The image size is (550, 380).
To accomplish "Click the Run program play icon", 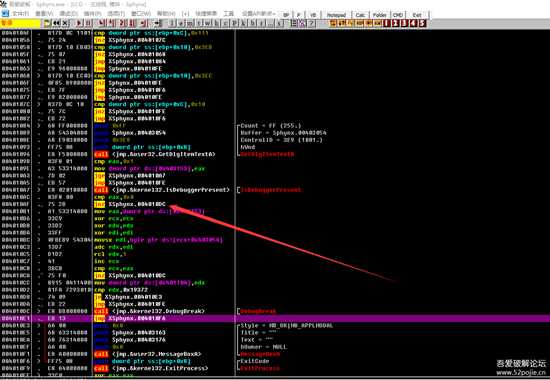I will pos(79,24).
